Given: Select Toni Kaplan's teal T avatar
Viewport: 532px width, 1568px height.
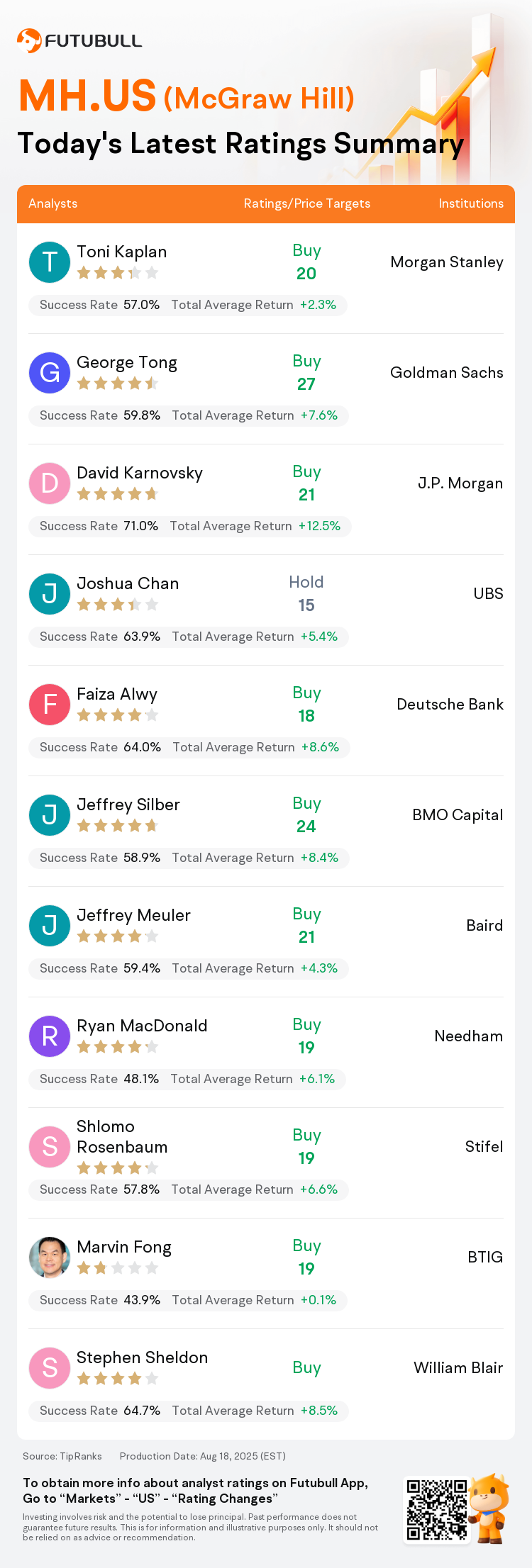Looking at the screenshot, I should pyautogui.click(x=50, y=262).
